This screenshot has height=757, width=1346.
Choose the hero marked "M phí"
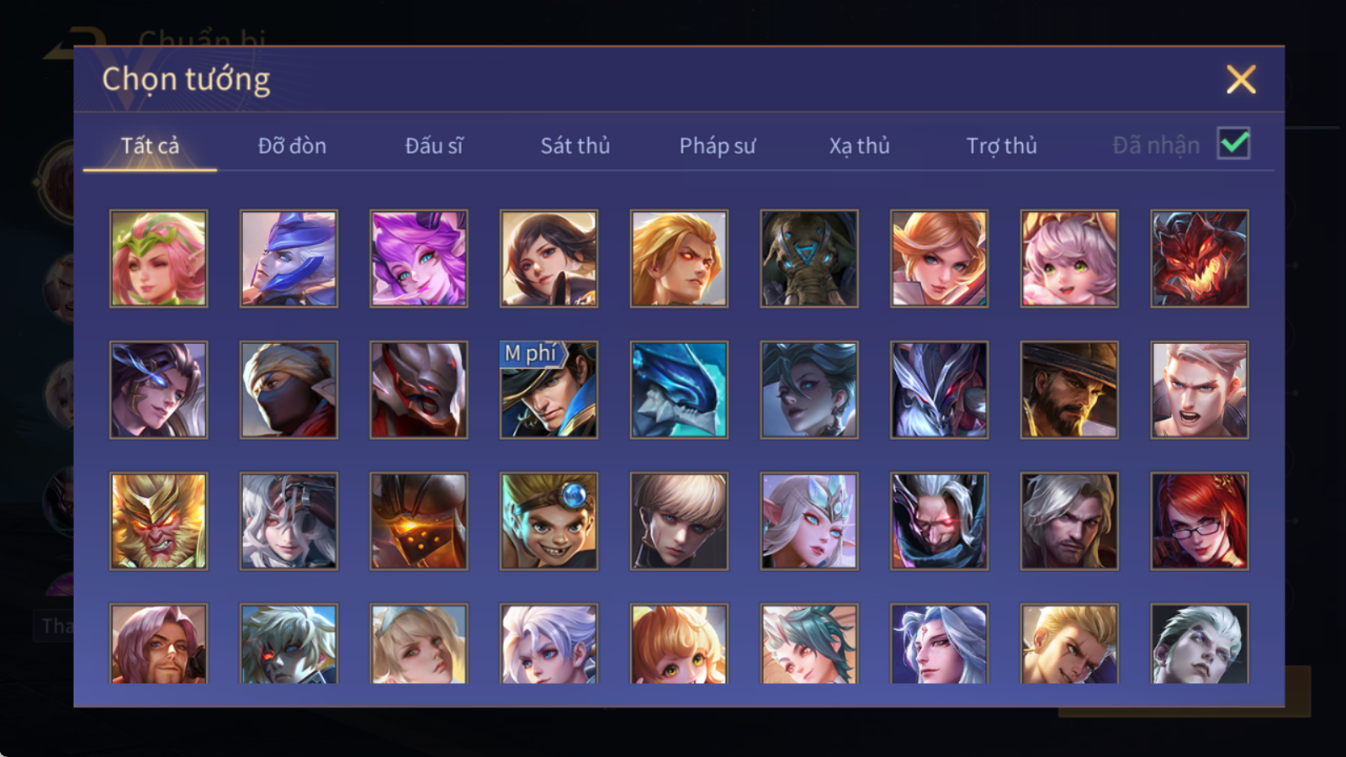coord(549,390)
